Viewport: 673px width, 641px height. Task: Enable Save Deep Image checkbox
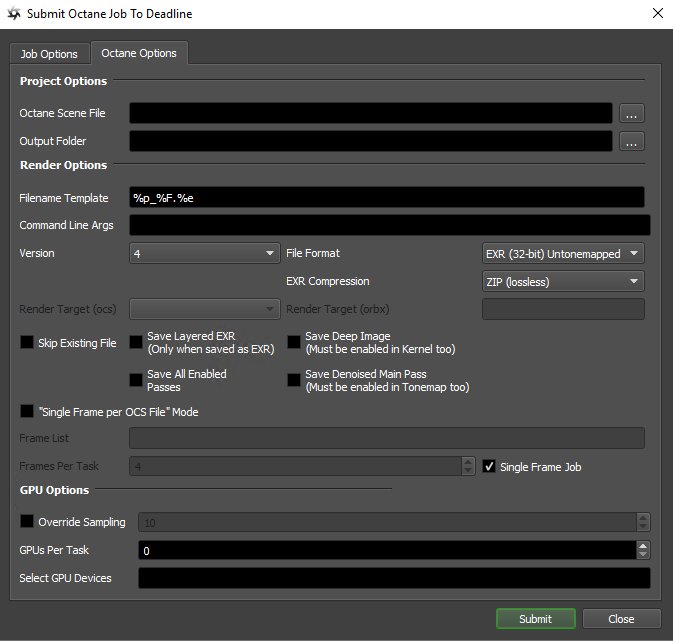tap(294, 343)
